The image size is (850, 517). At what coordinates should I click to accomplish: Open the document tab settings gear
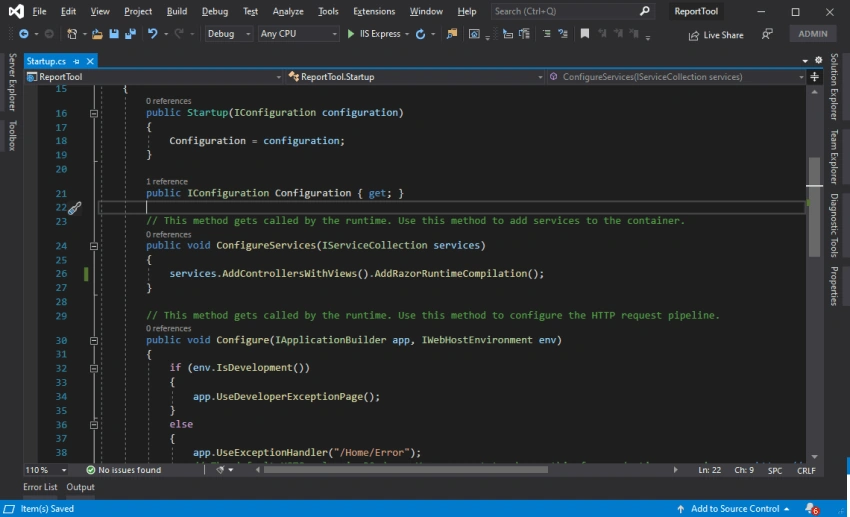819,60
